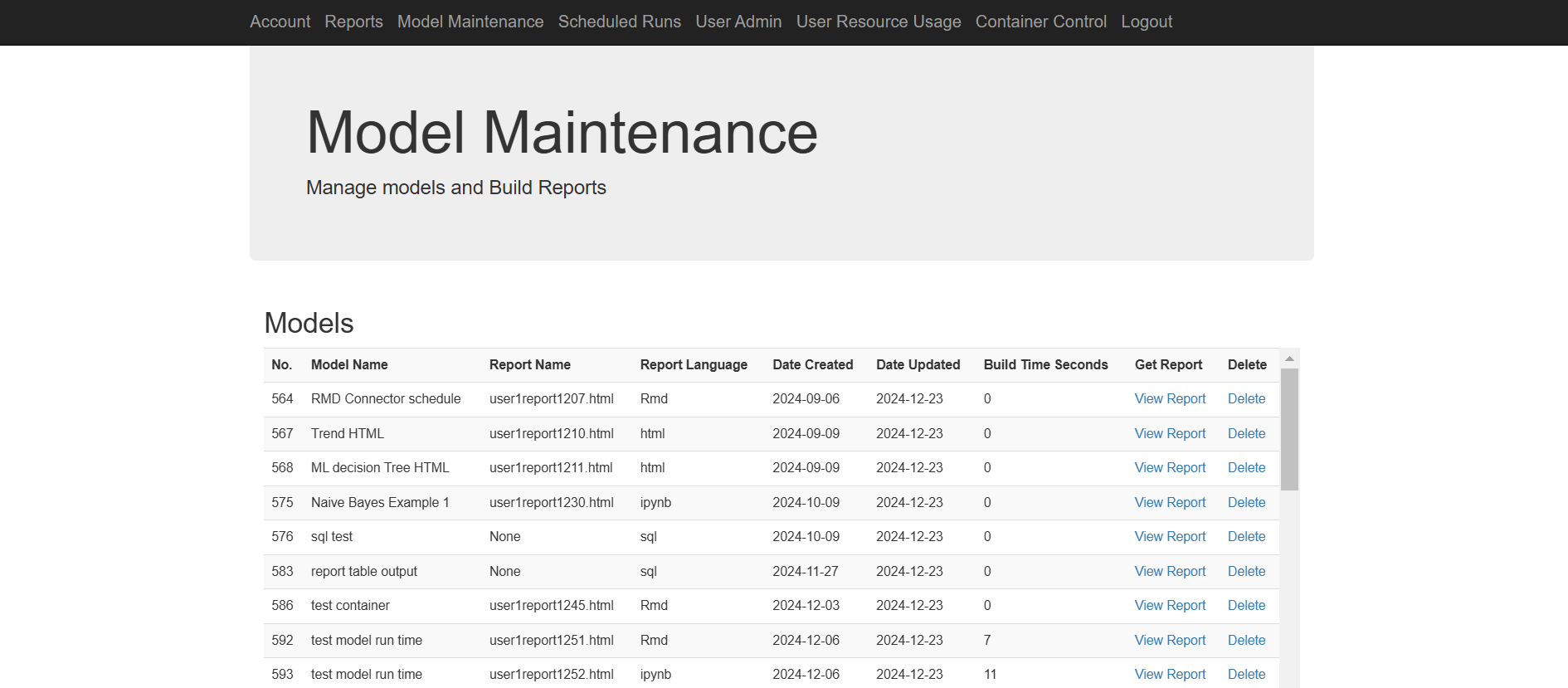View Report for sql test model
Screen dimensions: 1568x688
[x=1169, y=537]
